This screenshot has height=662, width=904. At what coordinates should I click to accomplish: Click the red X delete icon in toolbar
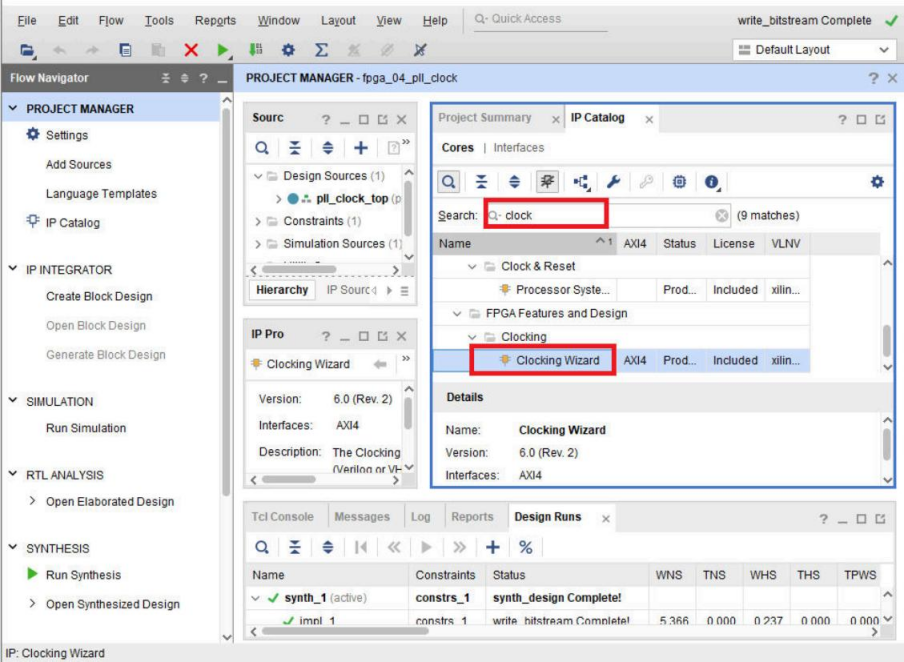pos(191,50)
